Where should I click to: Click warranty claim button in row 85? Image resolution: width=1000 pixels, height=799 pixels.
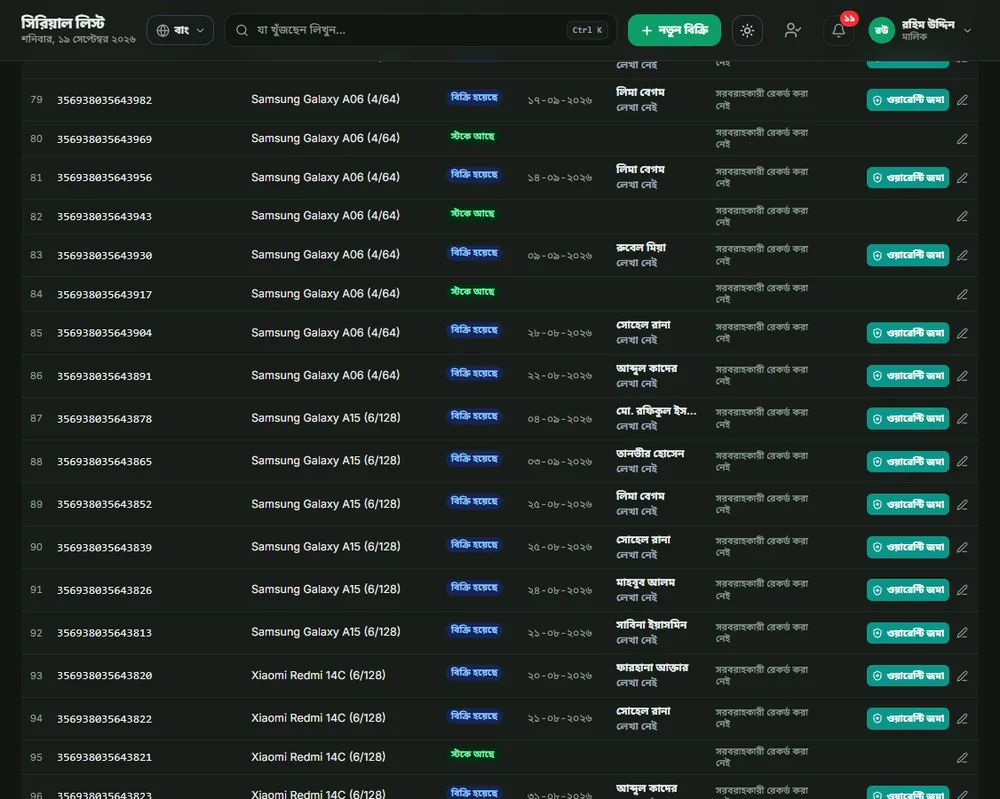tap(908, 334)
